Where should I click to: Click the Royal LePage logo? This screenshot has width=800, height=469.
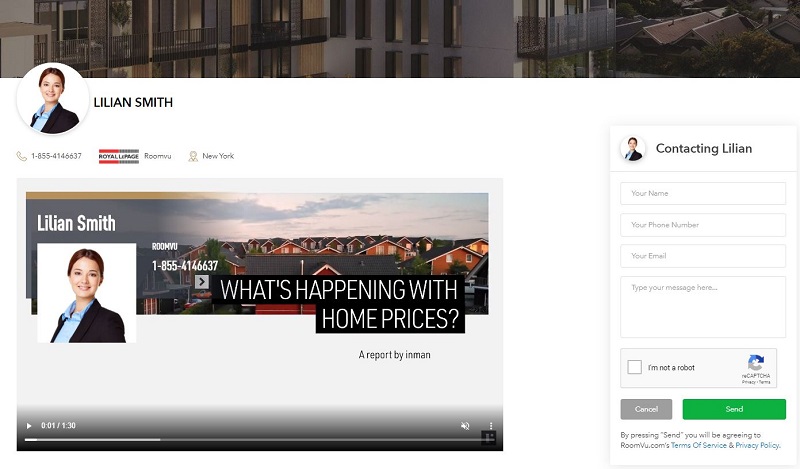tap(119, 156)
